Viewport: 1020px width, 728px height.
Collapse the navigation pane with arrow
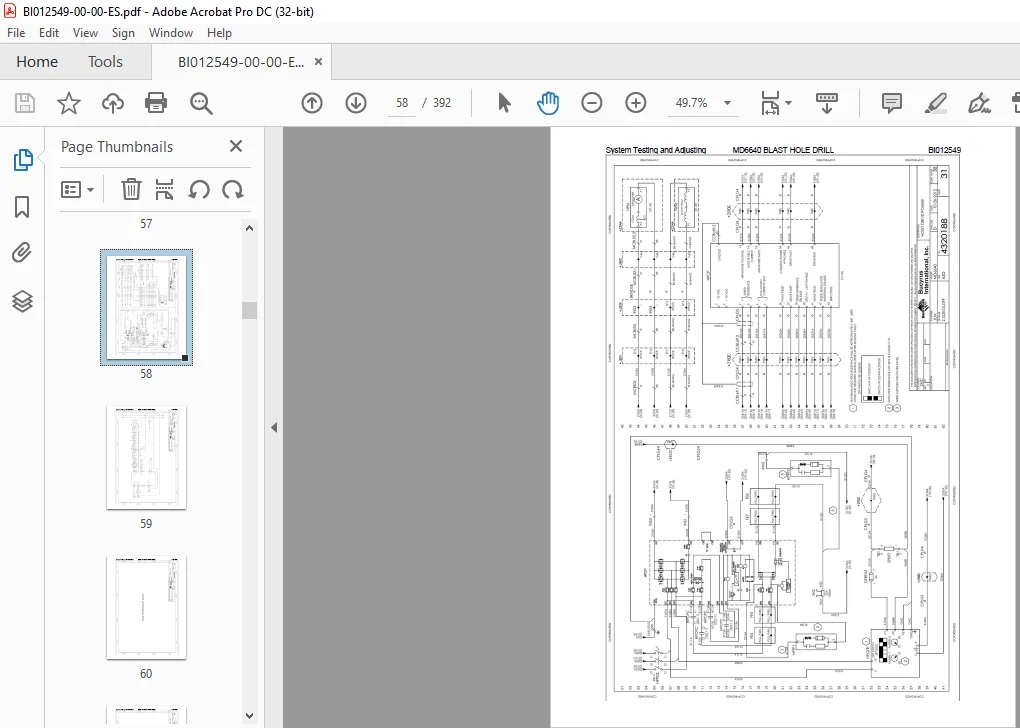click(274, 427)
